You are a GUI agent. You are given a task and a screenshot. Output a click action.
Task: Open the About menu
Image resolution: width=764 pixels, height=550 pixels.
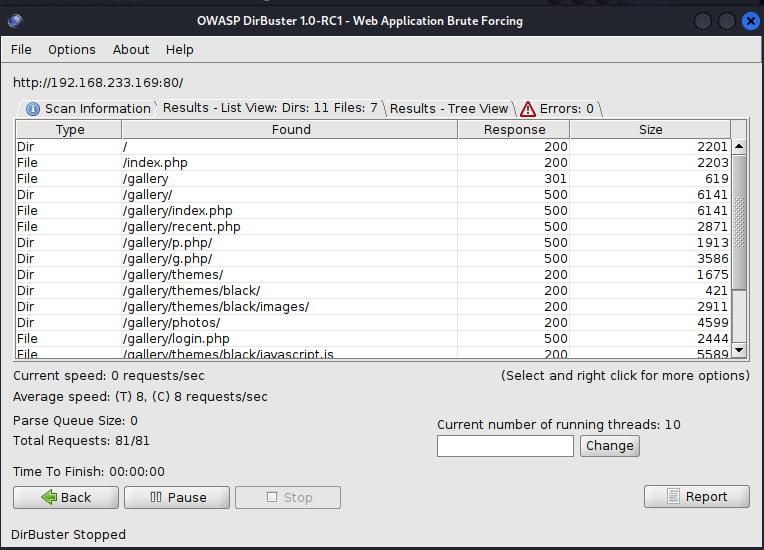[131, 50]
